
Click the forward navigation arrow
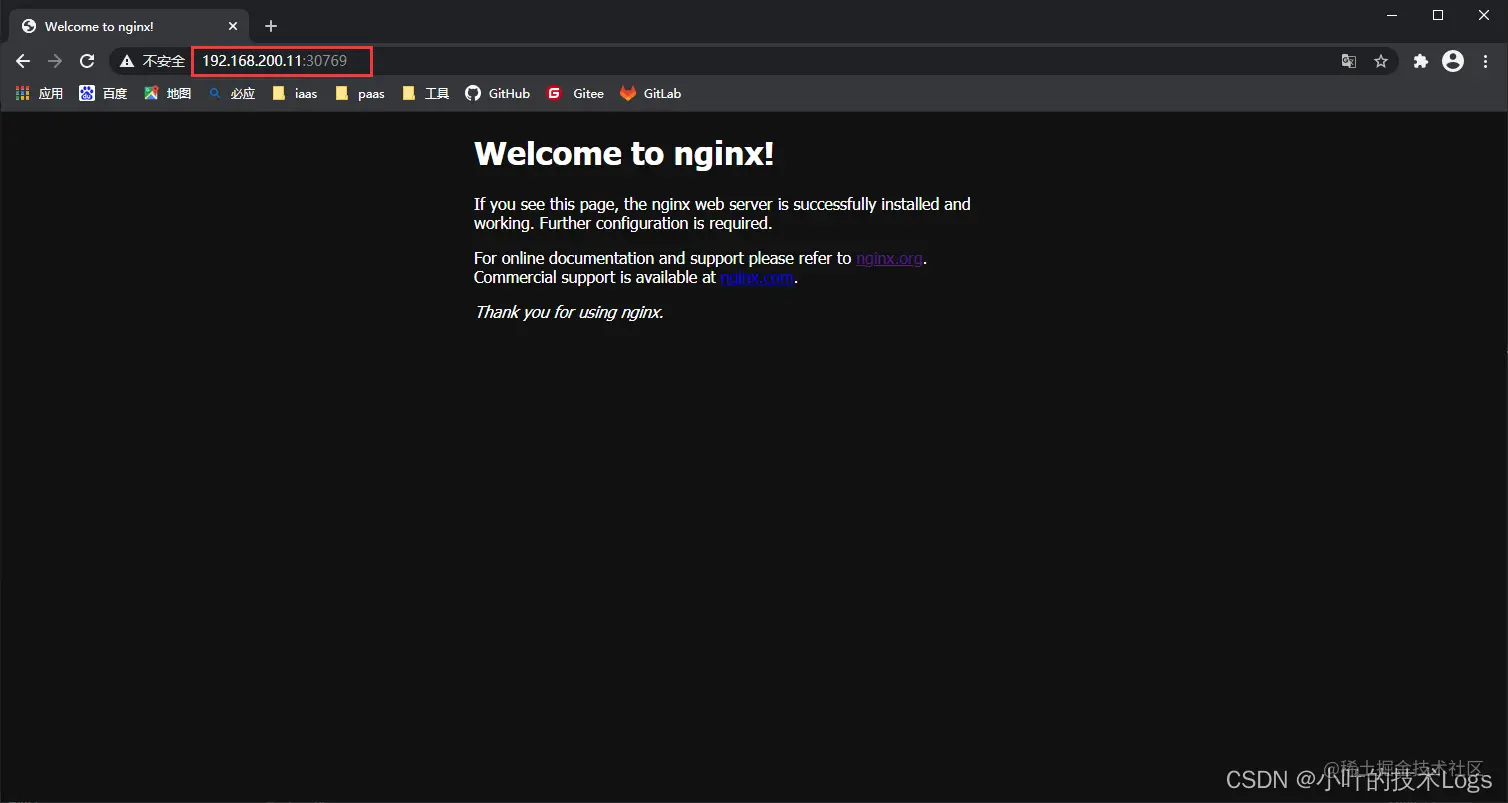coord(55,61)
